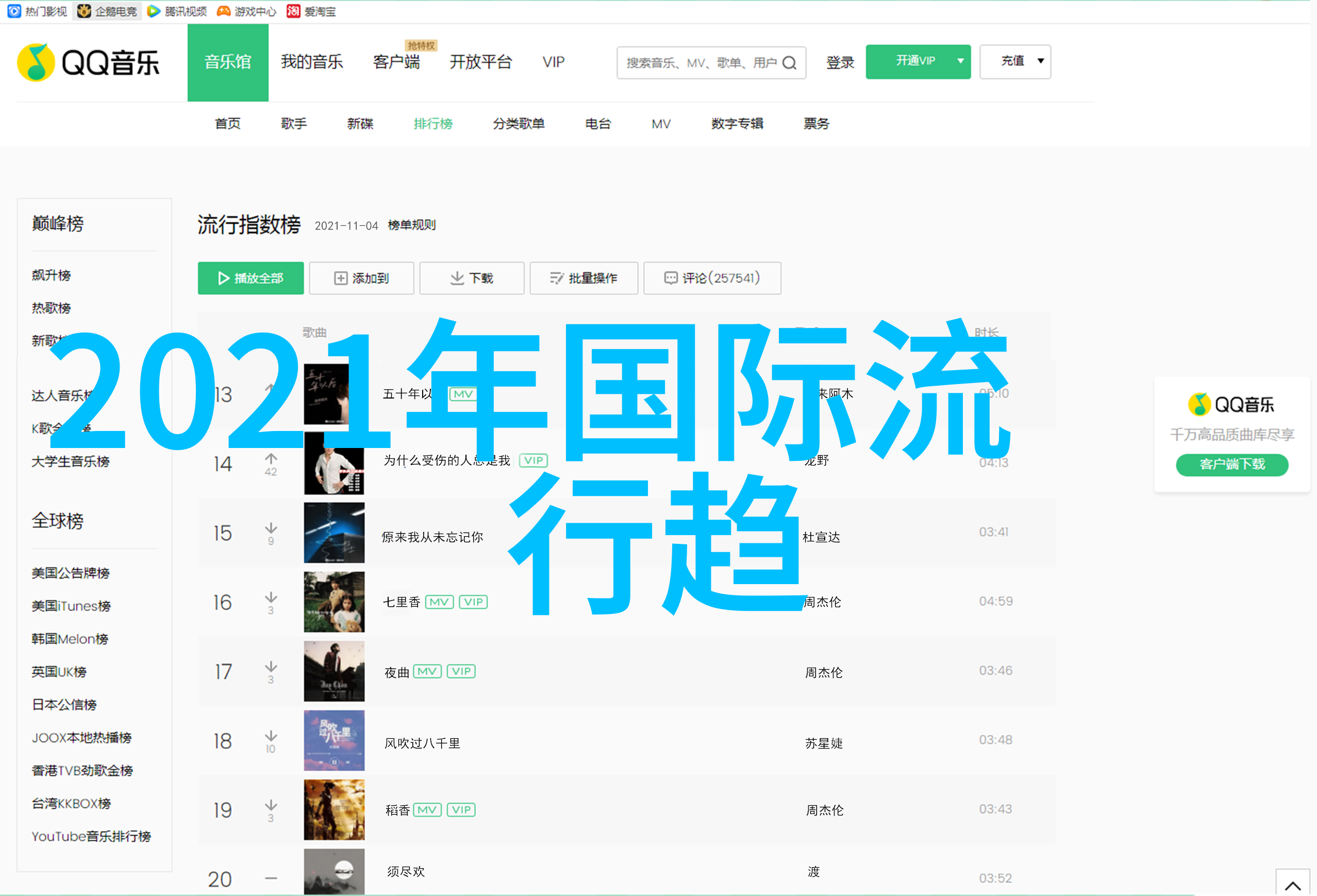Click album cover of 风吹过八千里
Image resolution: width=1317 pixels, height=896 pixels.
tap(335, 741)
